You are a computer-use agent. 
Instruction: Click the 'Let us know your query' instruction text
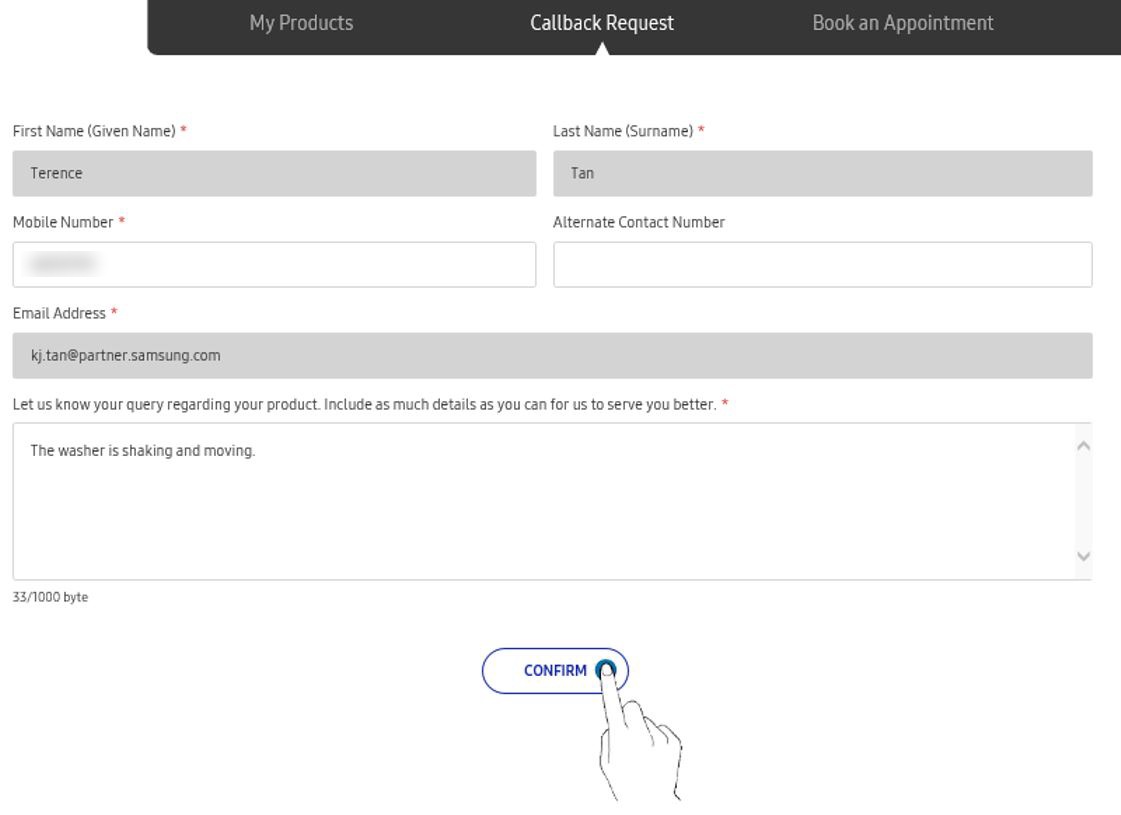click(x=365, y=405)
